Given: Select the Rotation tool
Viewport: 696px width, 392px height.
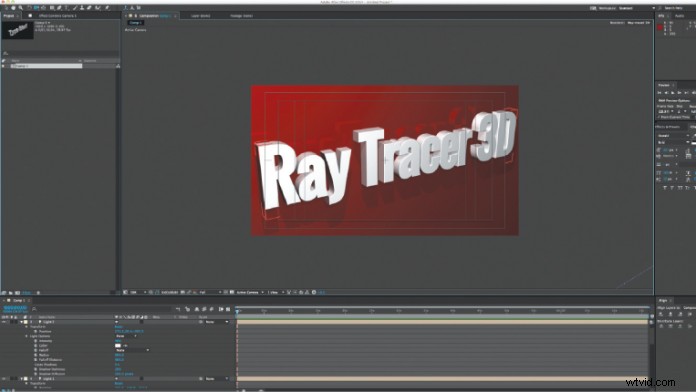Looking at the screenshot, I should point(30,8).
